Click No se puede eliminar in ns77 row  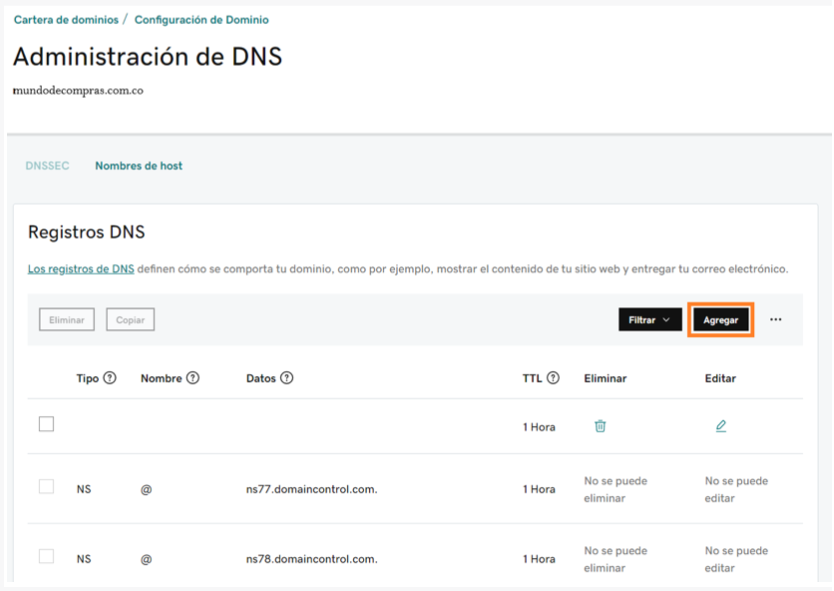[615, 489]
